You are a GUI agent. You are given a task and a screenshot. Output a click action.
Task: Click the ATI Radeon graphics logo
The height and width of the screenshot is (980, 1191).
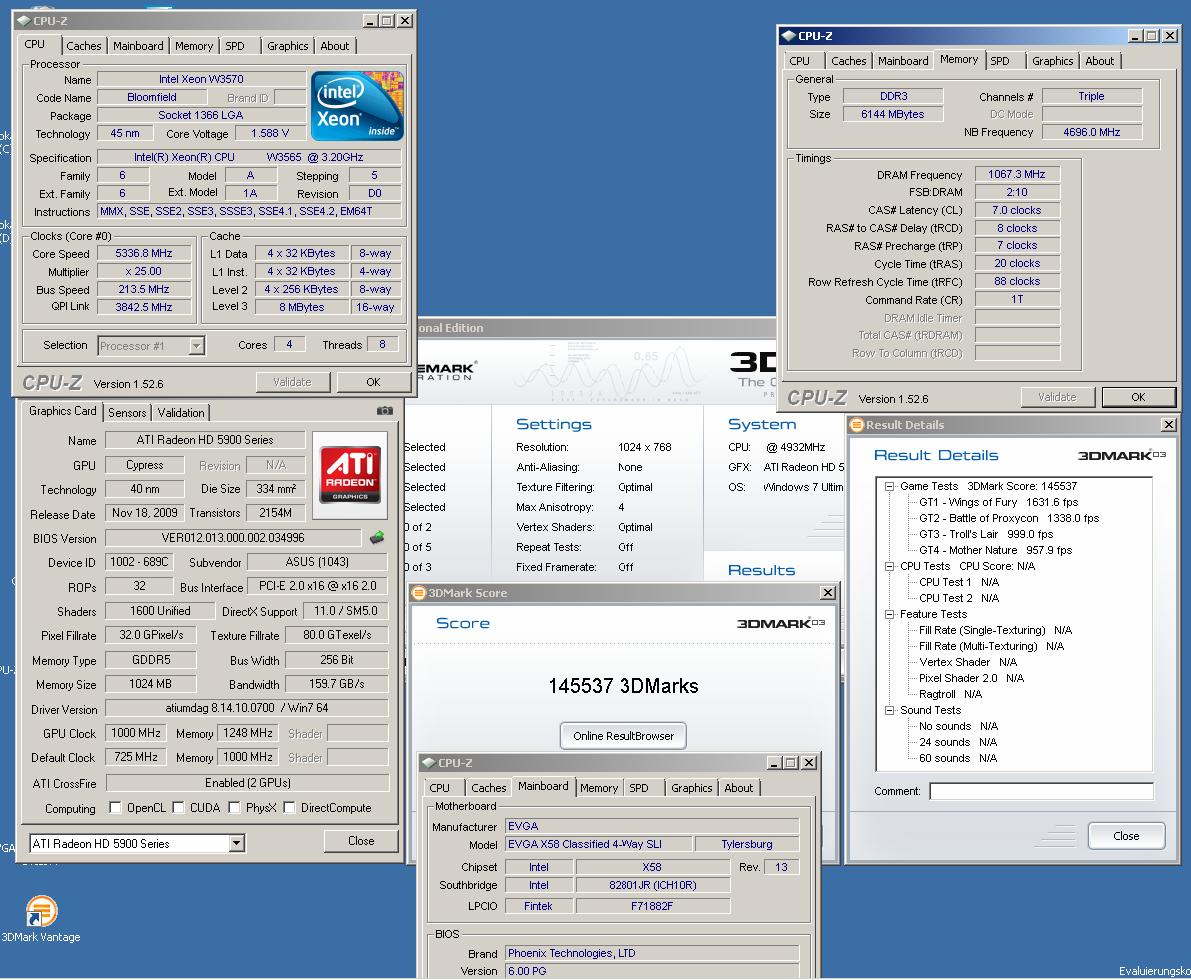[x=350, y=475]
